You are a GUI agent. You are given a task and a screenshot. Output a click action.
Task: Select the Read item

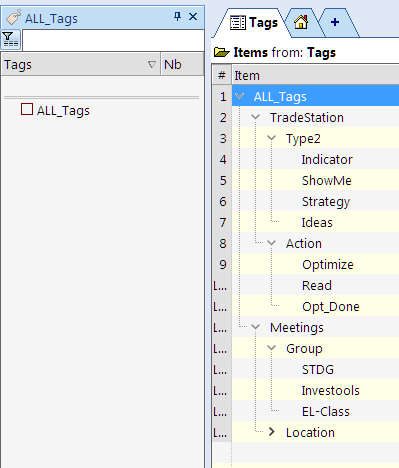317,286
